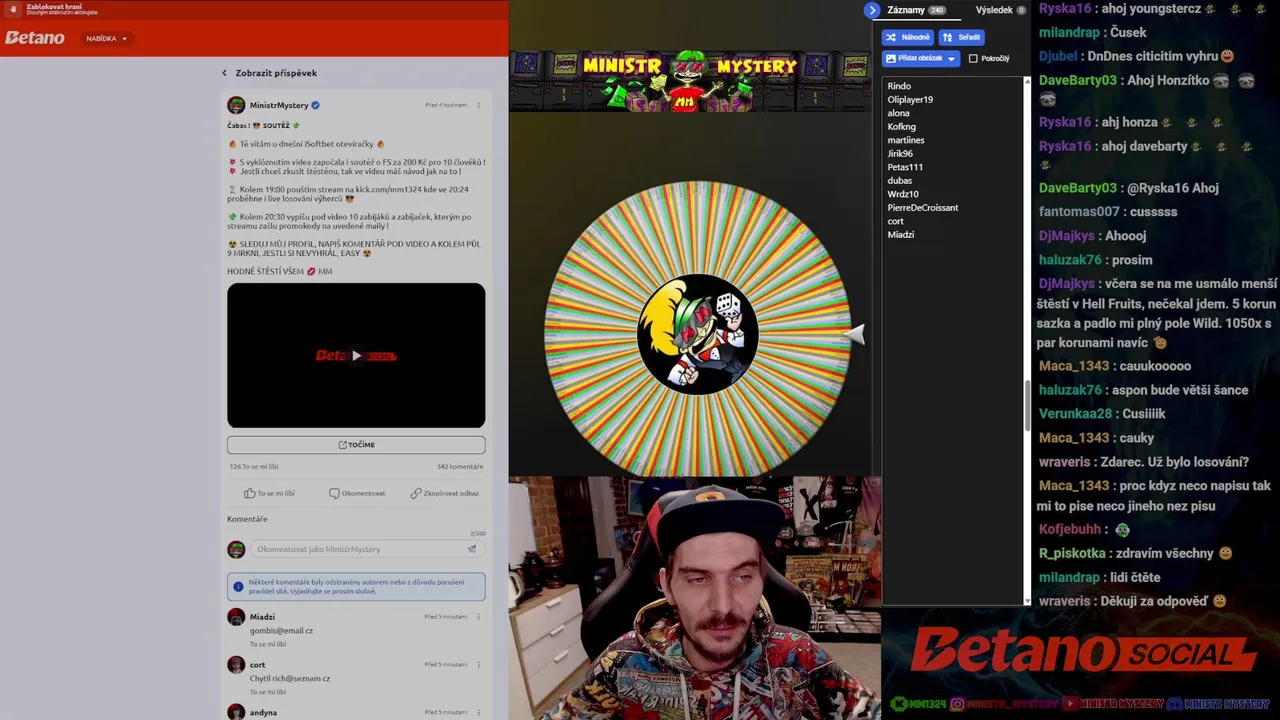Click Miadzi commenter name in comments
Image resolution: width=1280 pixels, height=720 pixels.
[262, 617]
